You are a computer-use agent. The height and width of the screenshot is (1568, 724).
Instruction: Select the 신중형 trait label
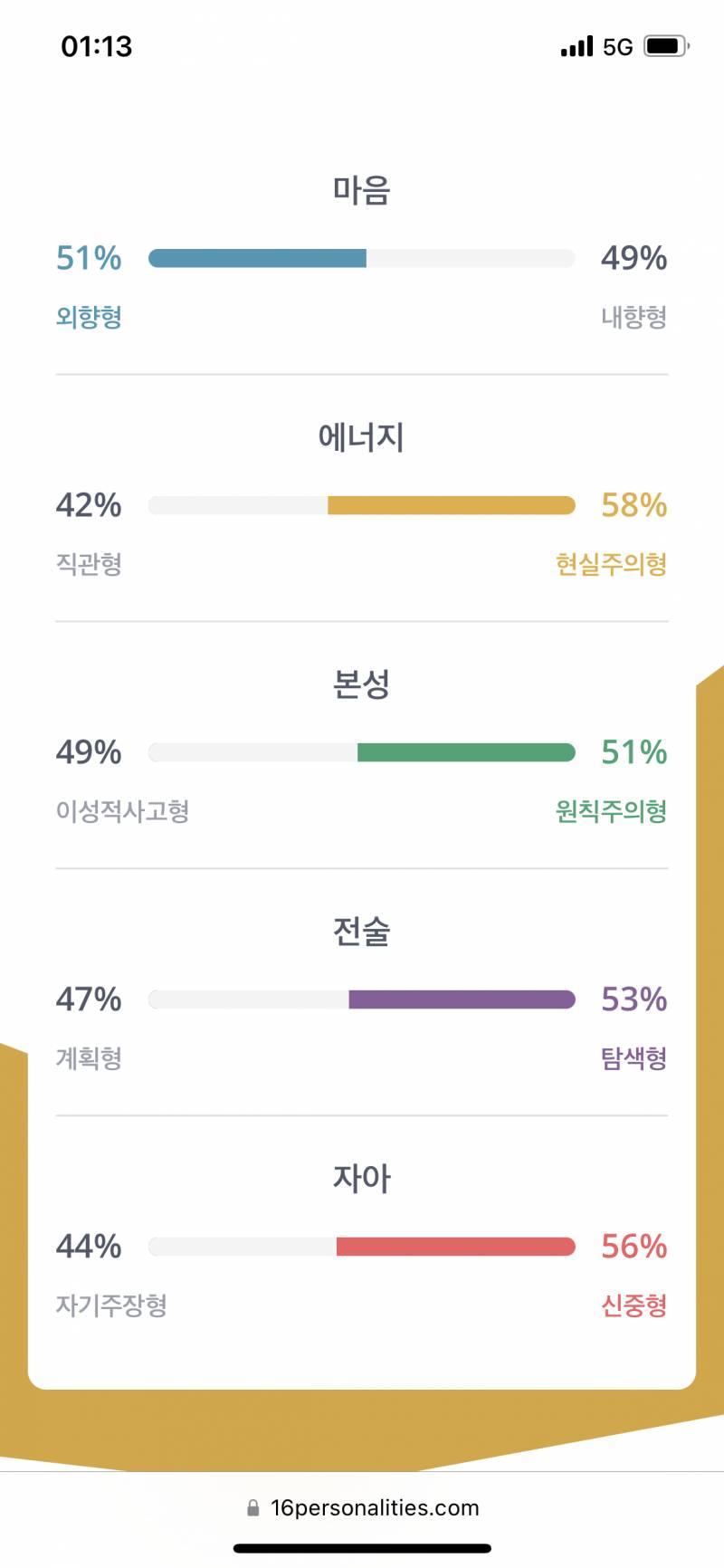pyautogui.click(x=635, y=1305)
